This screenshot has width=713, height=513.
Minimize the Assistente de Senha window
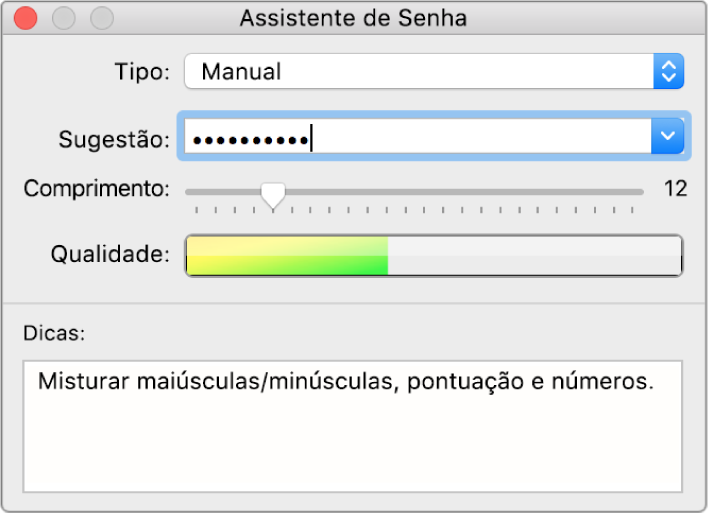tap(62, 19)
